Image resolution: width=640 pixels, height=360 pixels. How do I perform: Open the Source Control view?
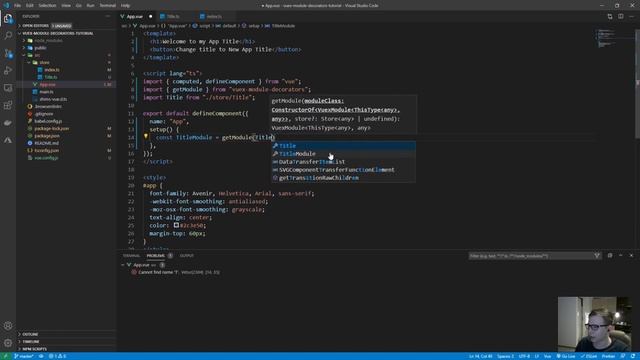[8, 53]
